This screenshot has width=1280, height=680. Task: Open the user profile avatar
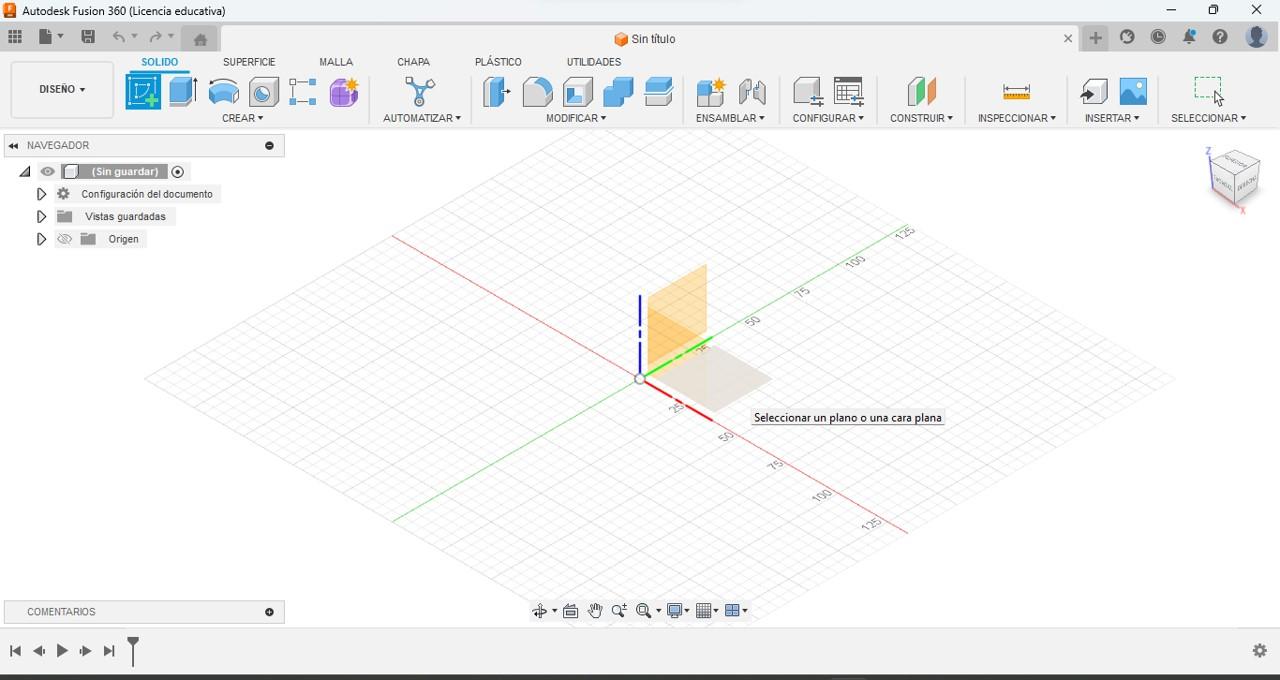1256,37
